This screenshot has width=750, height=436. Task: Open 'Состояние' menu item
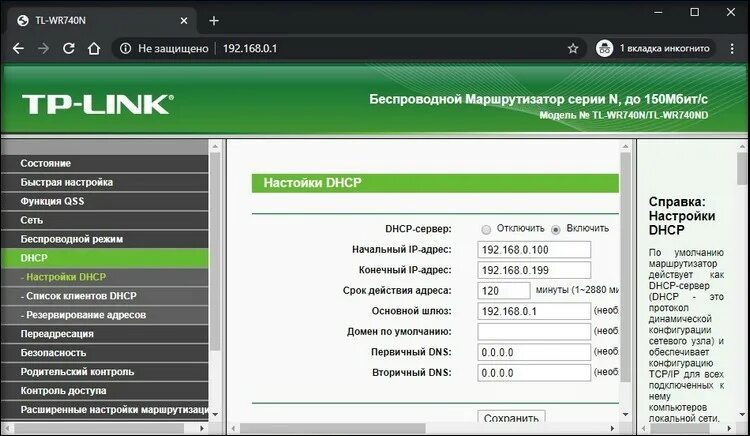pos(105,164)
